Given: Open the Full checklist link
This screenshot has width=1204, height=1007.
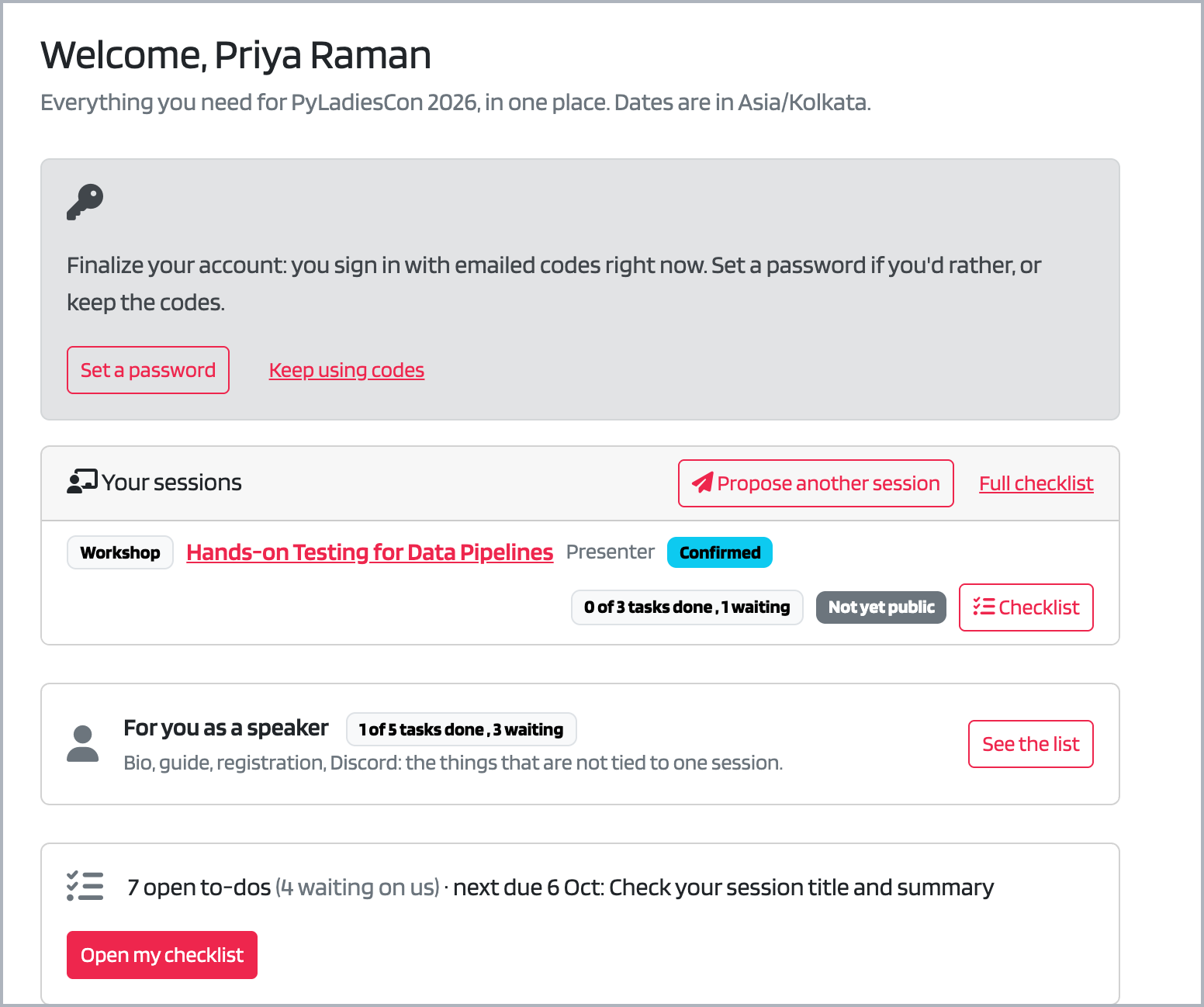Looking at the screenshot, I should (x=1036, y=483).
